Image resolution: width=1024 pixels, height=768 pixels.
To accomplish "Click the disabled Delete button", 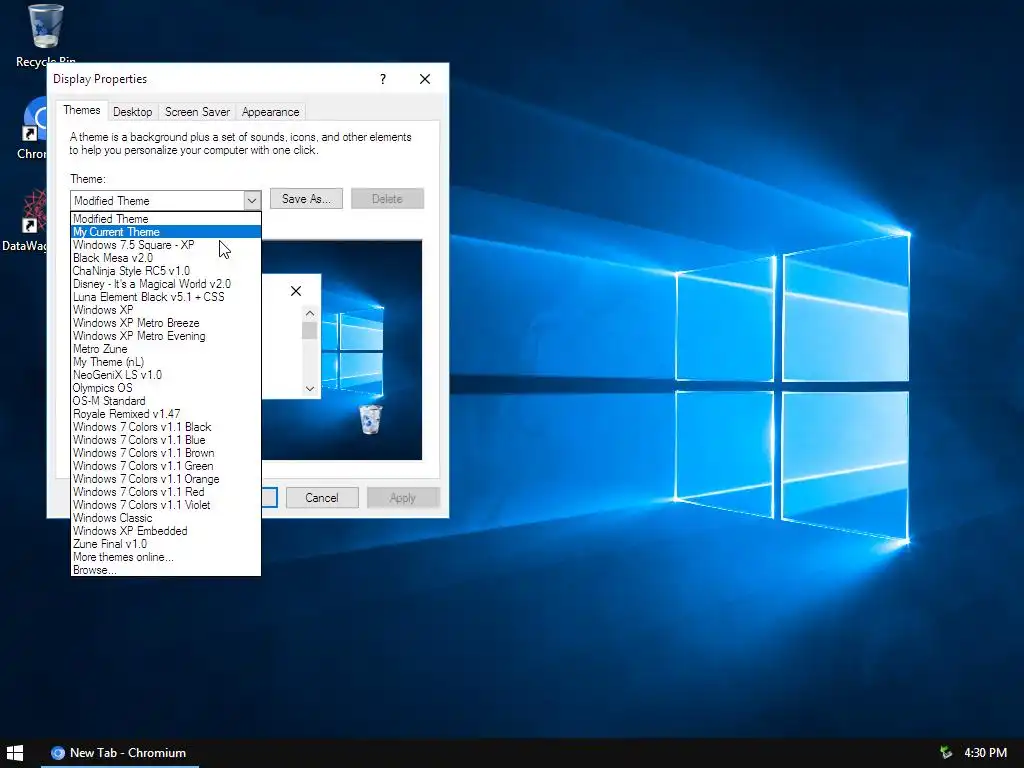I will [x=387, y=199].
